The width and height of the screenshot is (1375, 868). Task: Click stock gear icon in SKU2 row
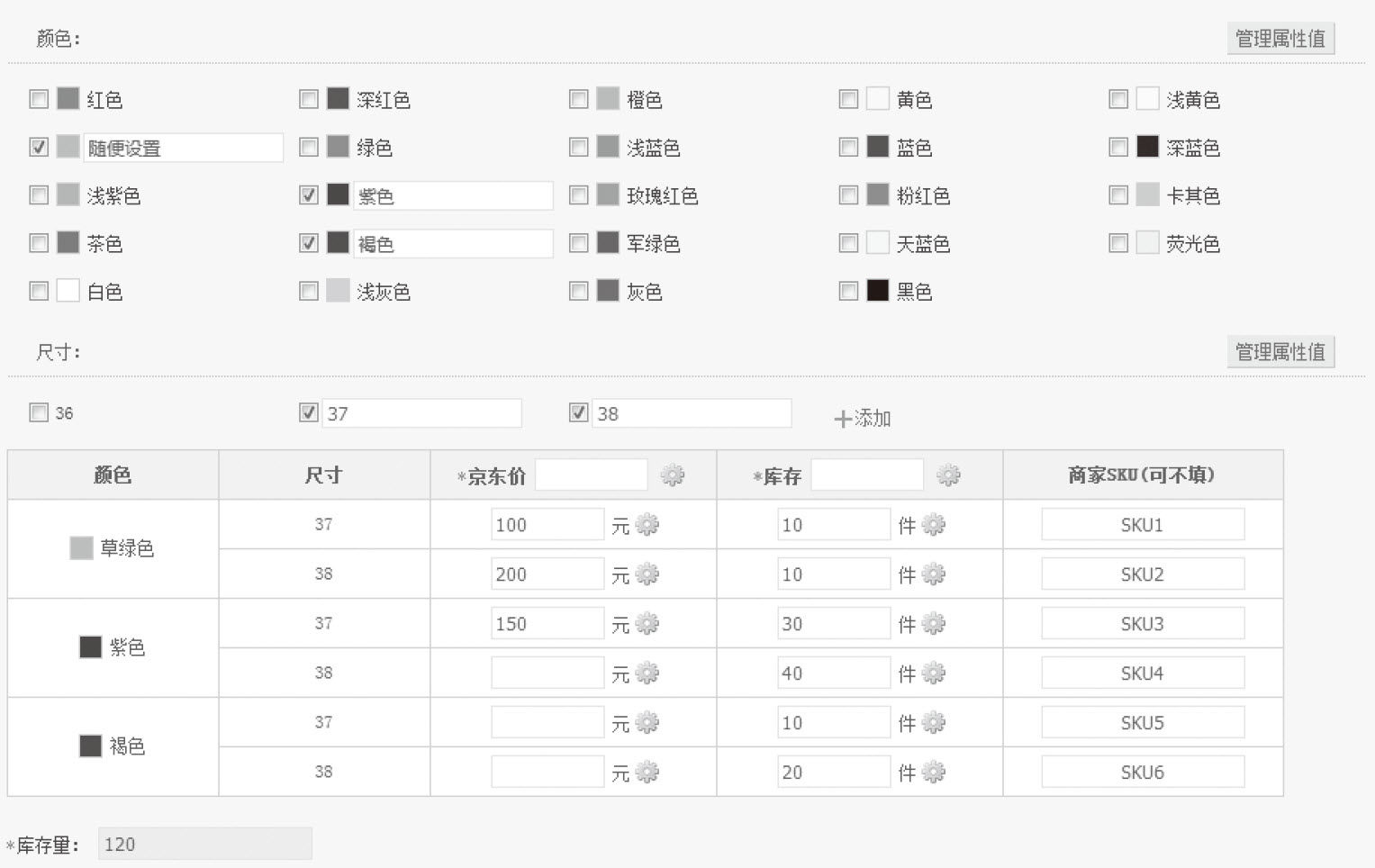[x=934, y=574]
